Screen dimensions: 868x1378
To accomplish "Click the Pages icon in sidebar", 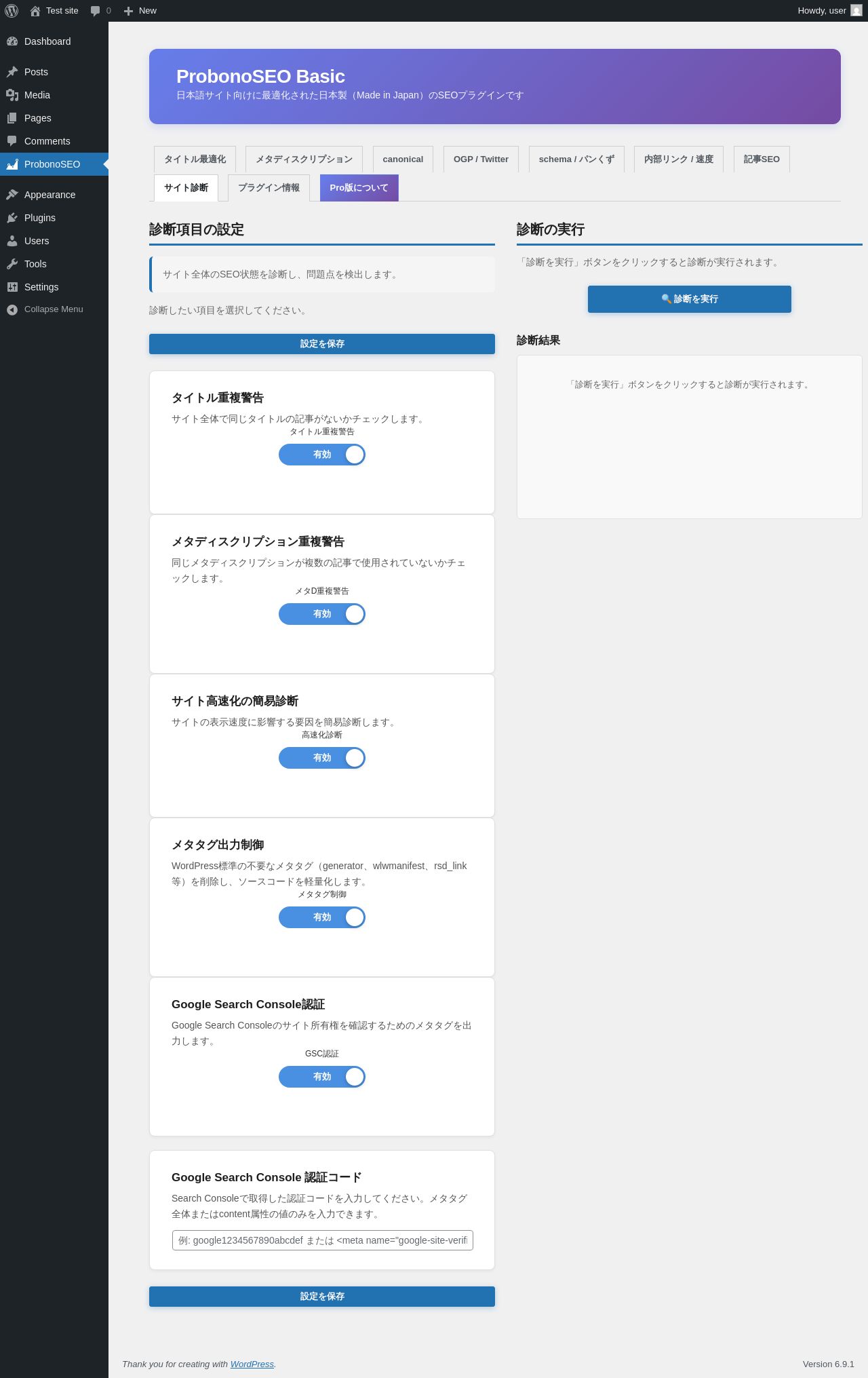I will click(x=12, y=118).
